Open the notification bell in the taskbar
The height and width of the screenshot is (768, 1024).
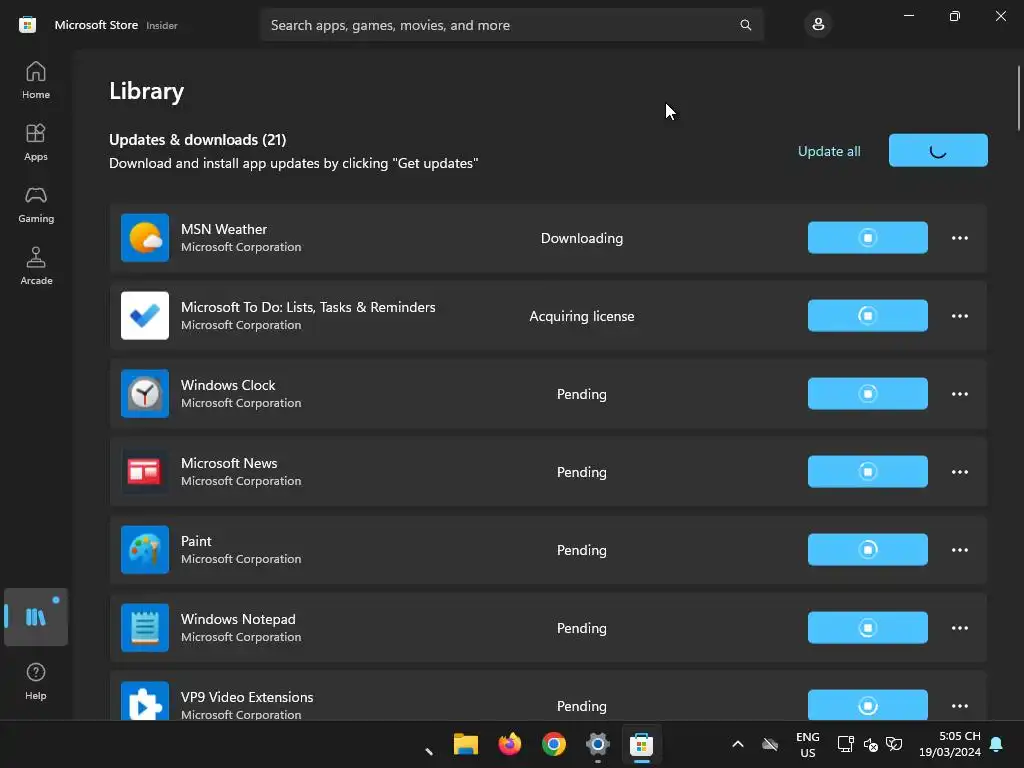pyautogui.click(x=996, y=744)
